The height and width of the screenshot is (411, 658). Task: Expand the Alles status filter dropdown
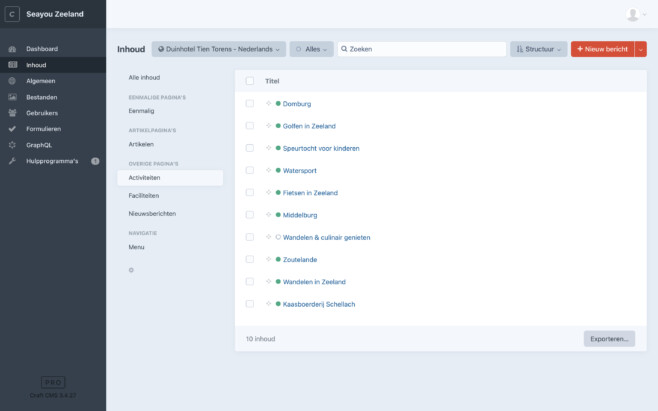click(313, 49)
